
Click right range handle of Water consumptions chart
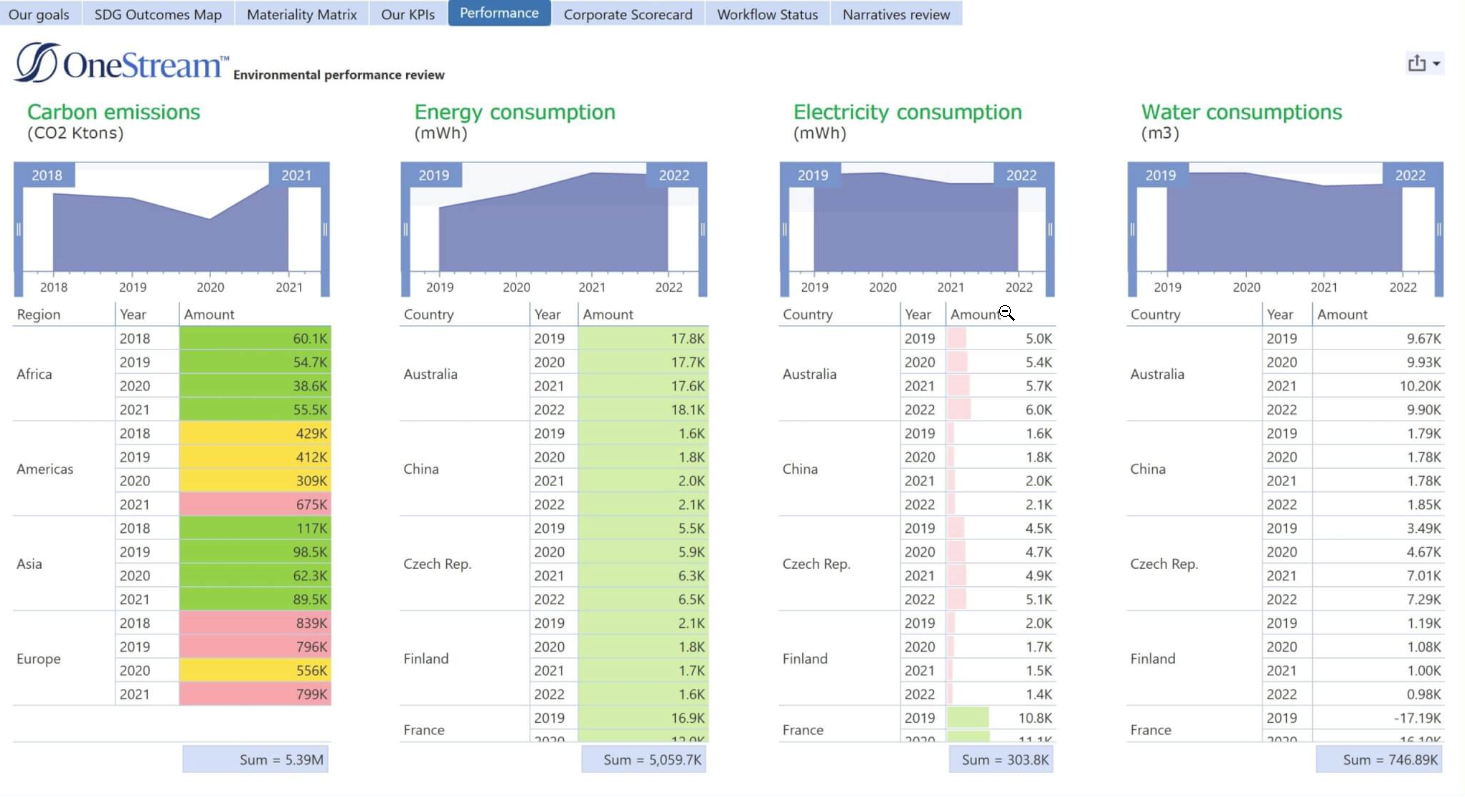tap(1438, 229)
